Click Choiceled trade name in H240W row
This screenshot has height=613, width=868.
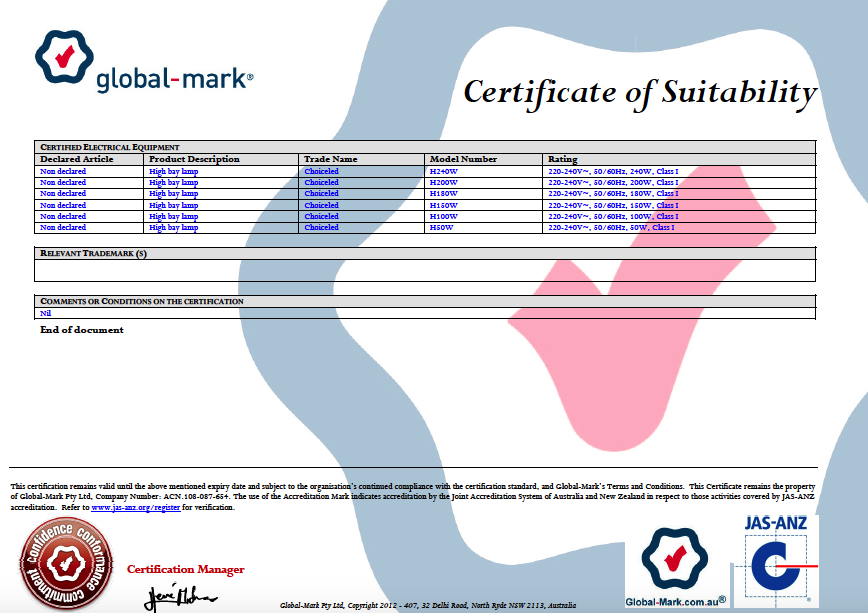point(321,172)
